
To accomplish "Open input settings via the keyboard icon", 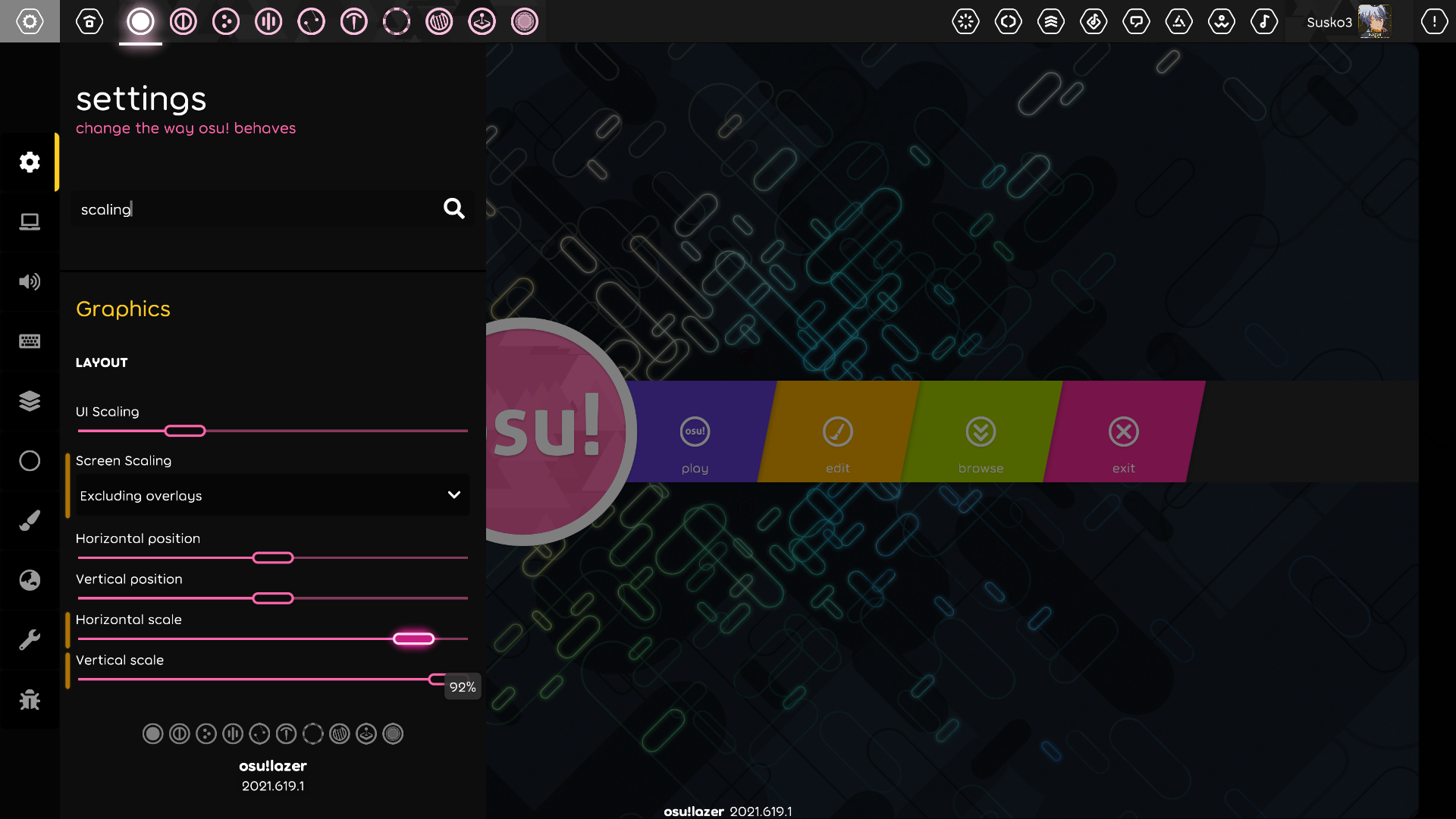I will click(30, 341).
